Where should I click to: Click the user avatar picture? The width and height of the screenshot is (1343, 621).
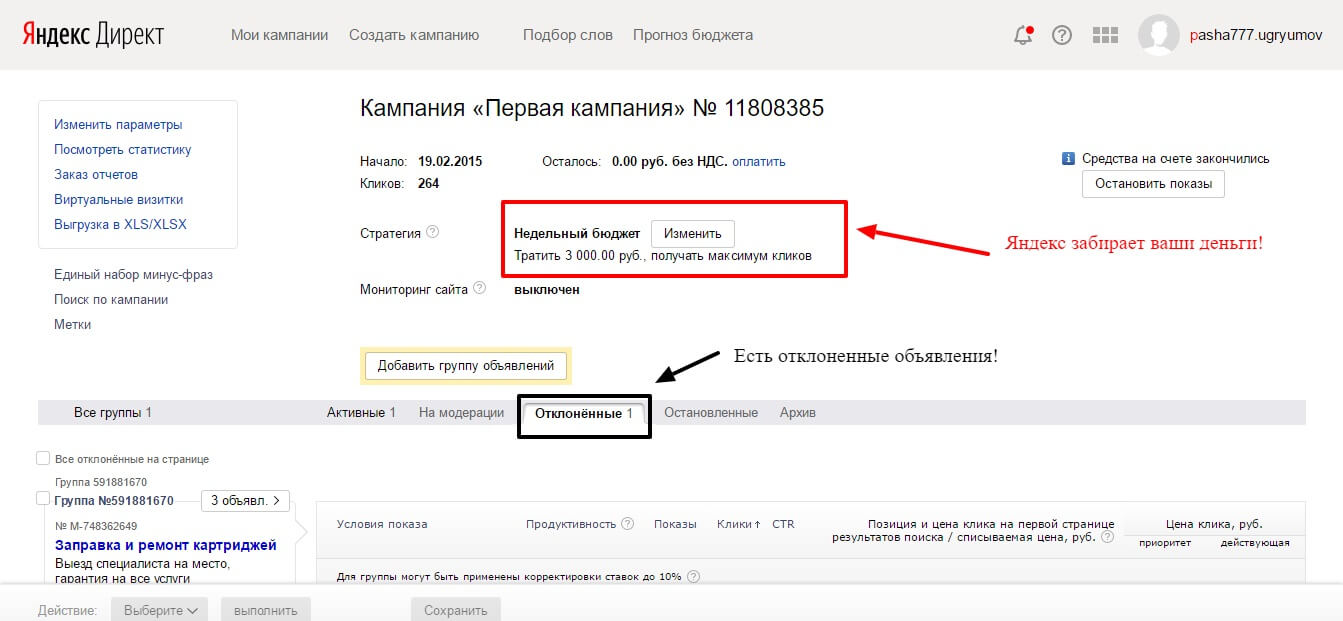click(x=1159, y=35)
